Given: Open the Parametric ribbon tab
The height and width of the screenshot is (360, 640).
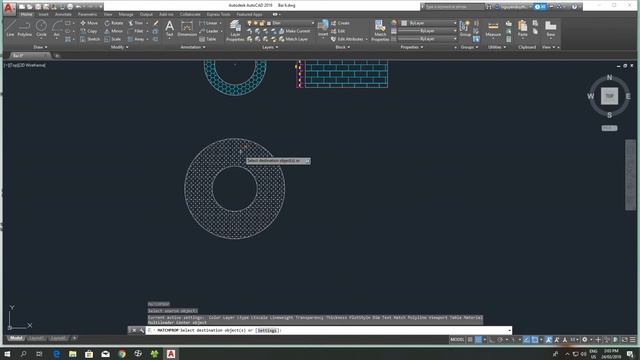Looking at the screenshot, I should tap(87, 14).
